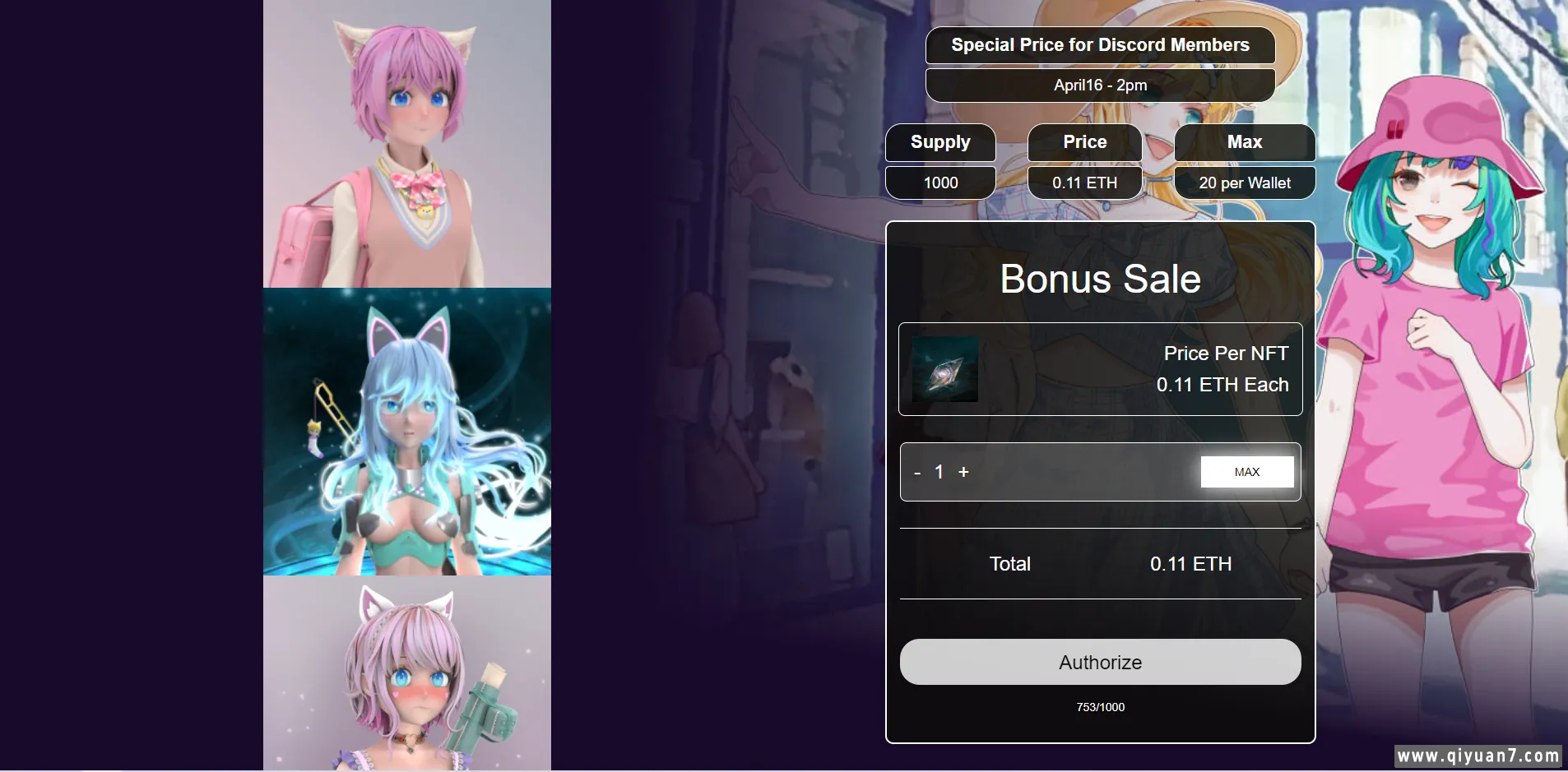Click the quantity number field
The height and width of the screenshot is (772, 1568).
pyautogui.click(x=939, y=472)
